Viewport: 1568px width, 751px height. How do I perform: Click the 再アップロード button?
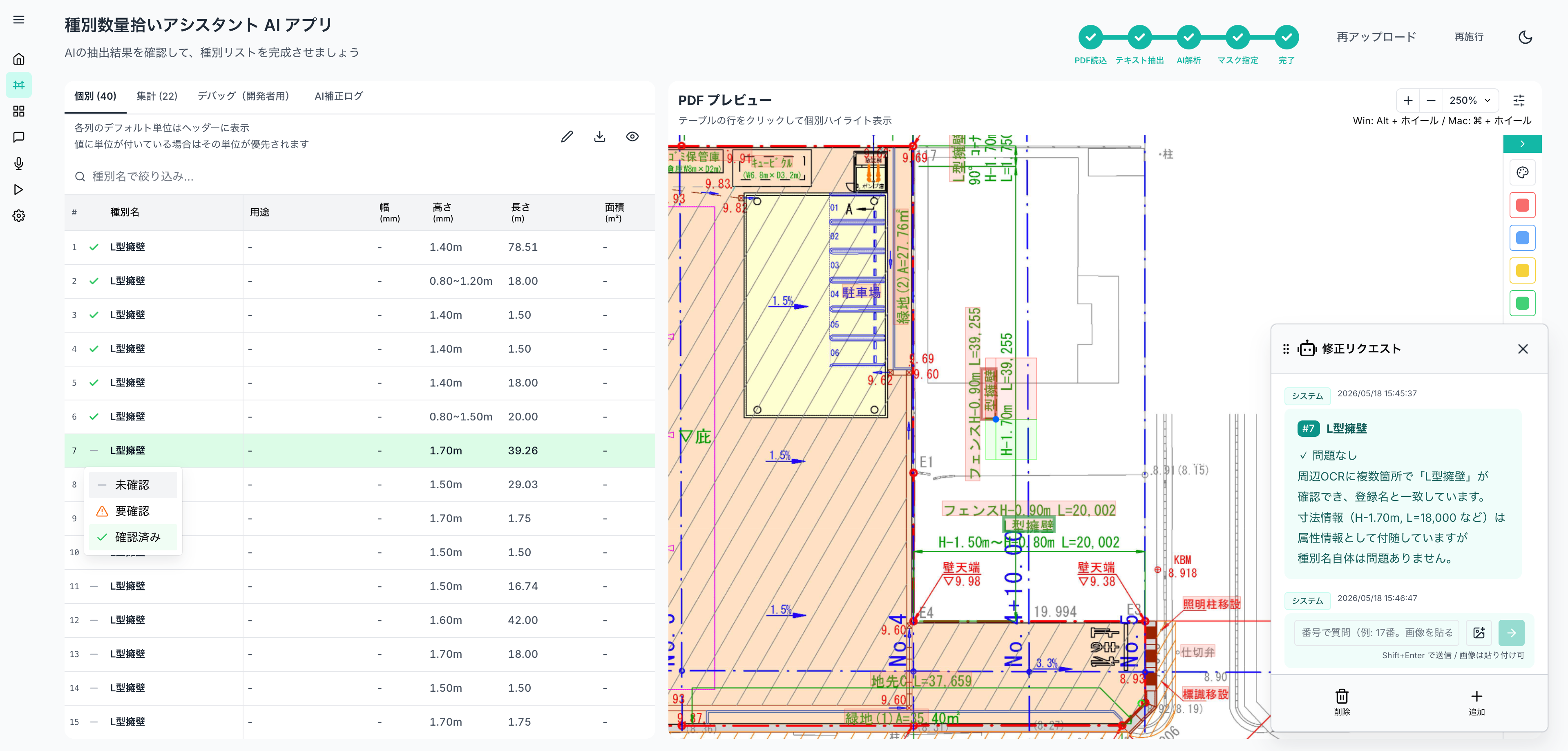click(1376, 37)
